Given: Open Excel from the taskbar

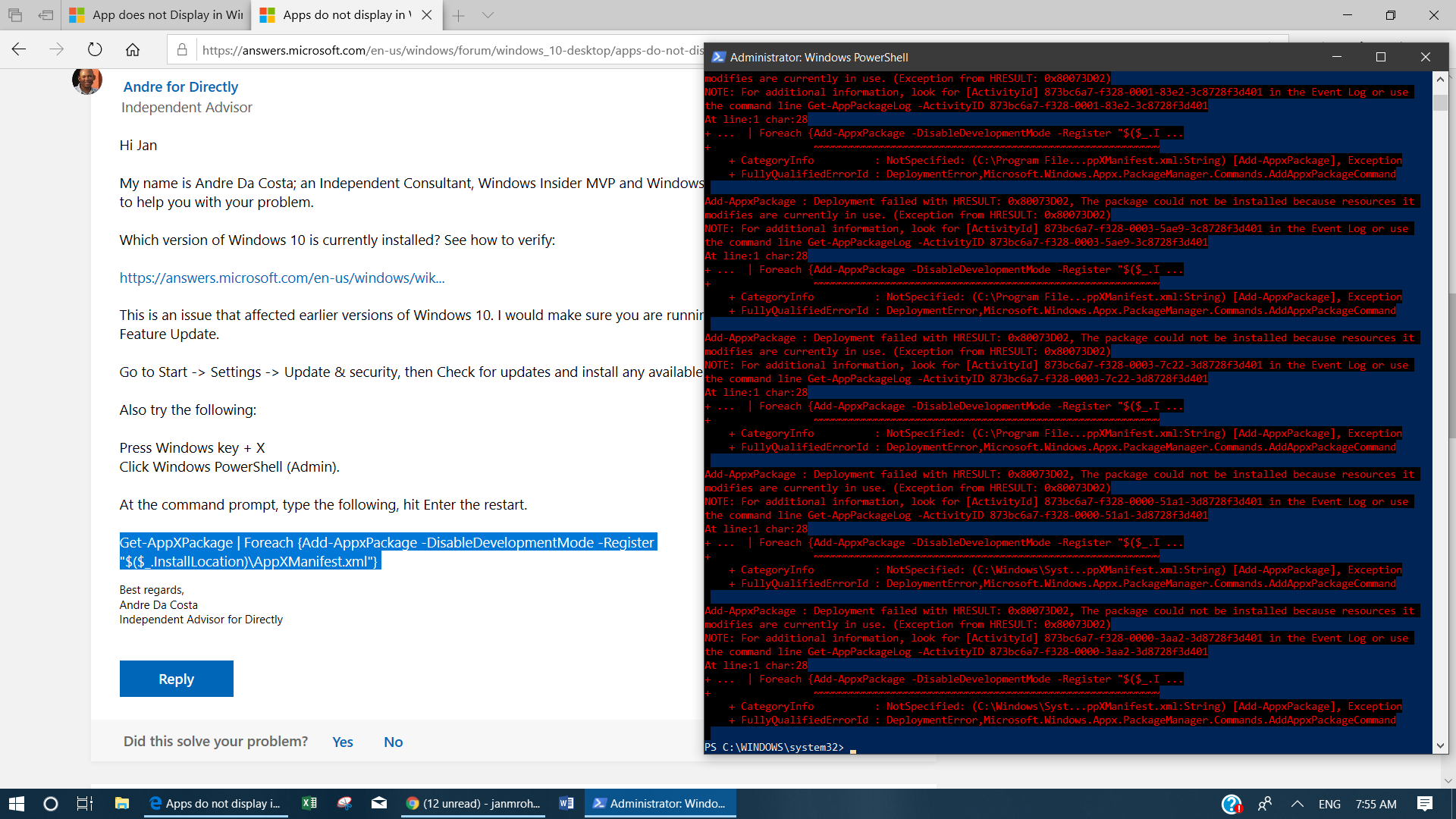Looking at the screenshot, I should (x=309, y=804).
